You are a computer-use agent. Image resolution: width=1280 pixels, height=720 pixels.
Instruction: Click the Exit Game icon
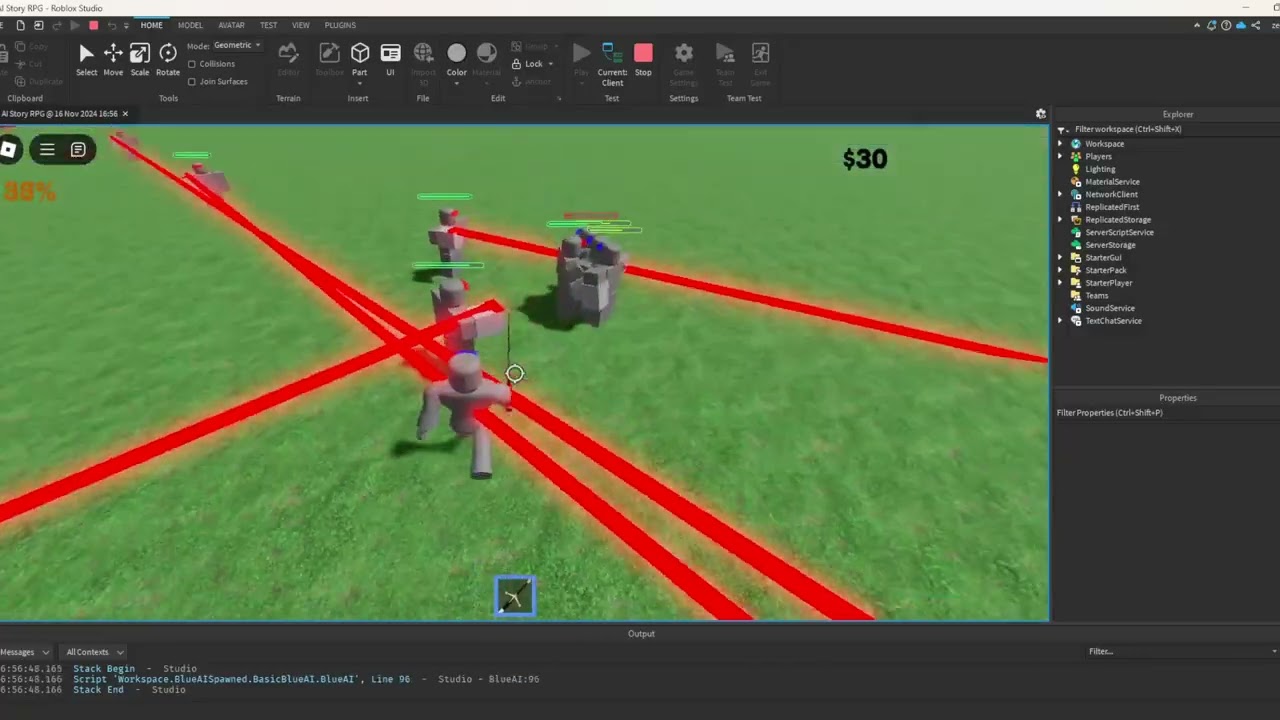point(760,53)
